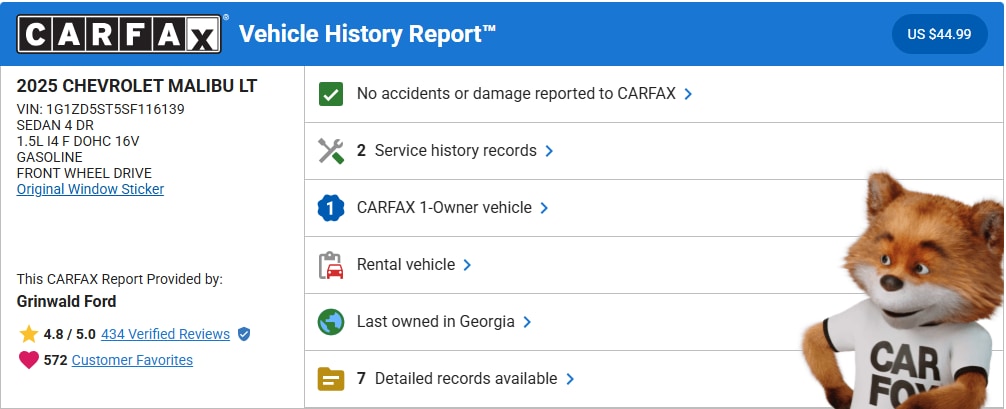Screen dimensions: 1006x409
Task: Click the rental vehicle clipboard icon
Action: pyautogui.click(x=330, y=265)
